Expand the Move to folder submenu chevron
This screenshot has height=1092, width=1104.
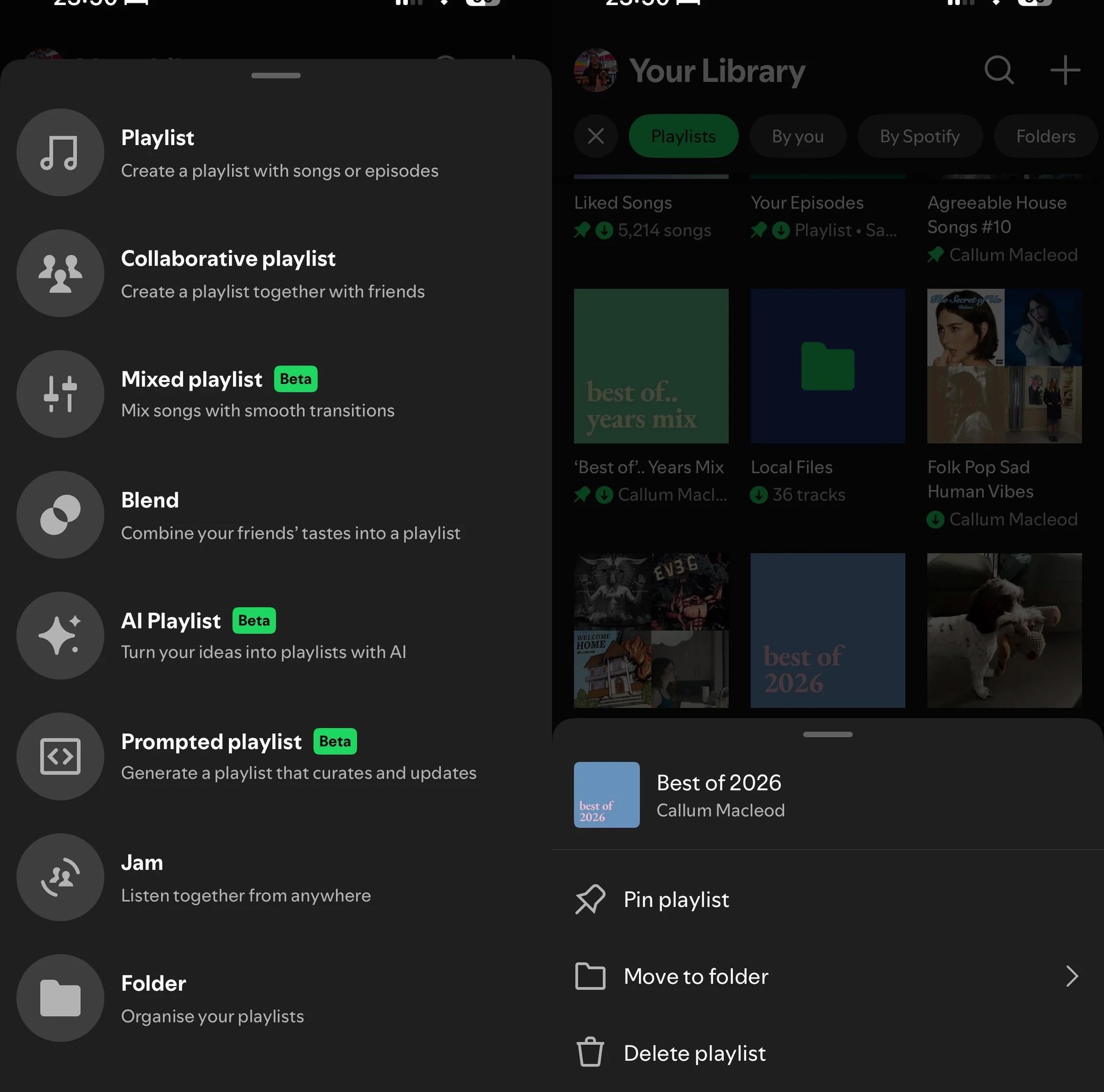[x=1071, y=977]
